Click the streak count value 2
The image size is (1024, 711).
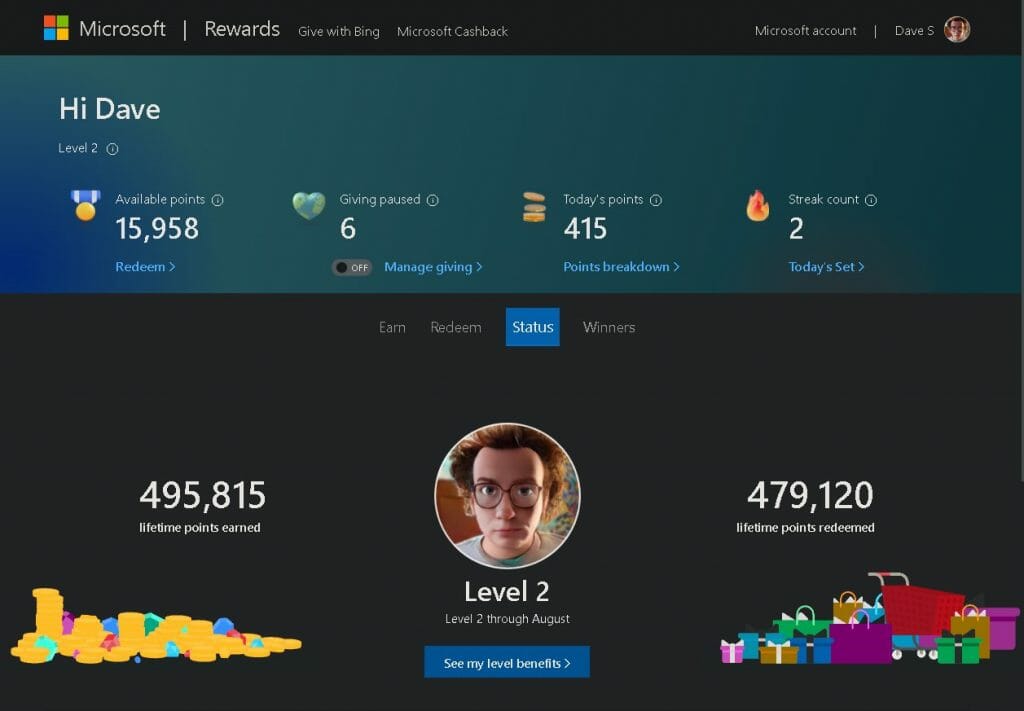tap(796, 229)
